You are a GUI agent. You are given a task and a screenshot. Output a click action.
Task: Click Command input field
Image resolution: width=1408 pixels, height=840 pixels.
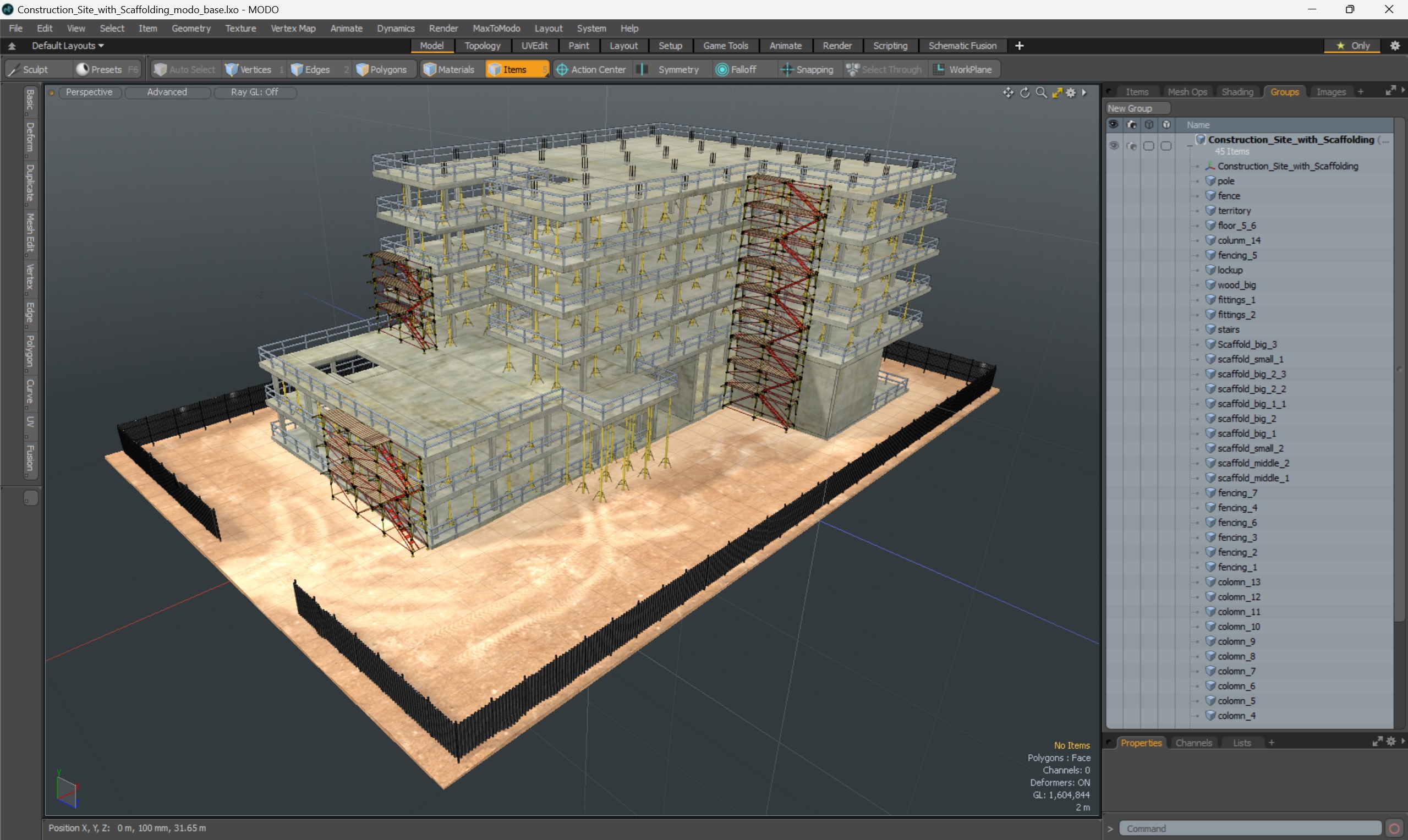(1250, 828)
